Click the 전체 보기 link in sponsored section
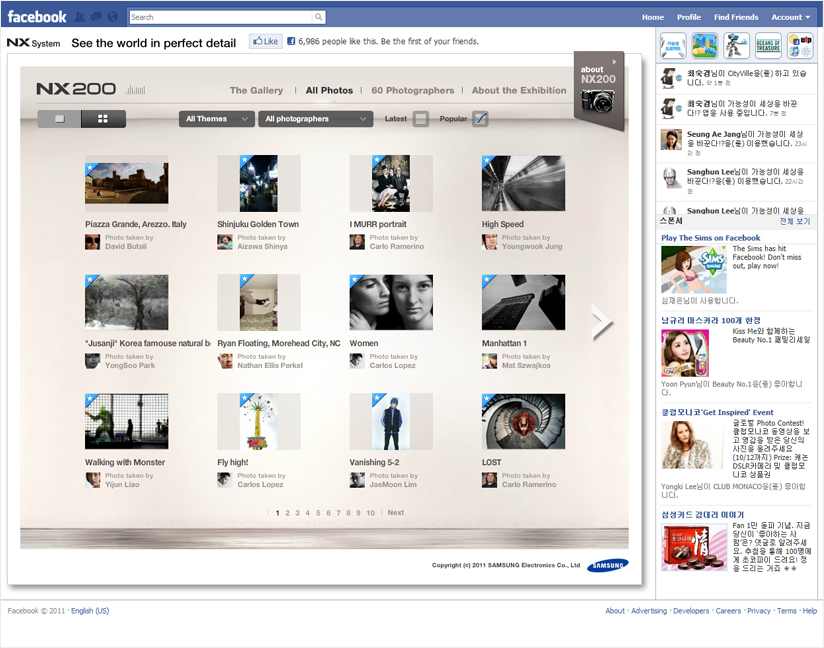 click(795, 221)
